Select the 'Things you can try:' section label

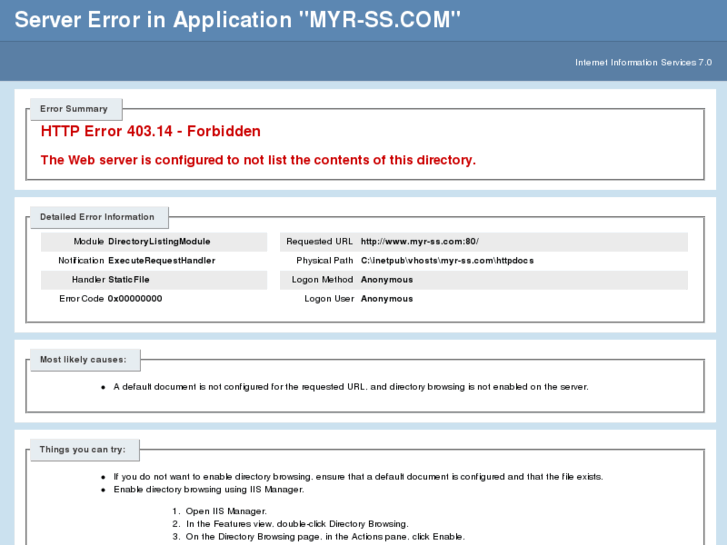83,449
